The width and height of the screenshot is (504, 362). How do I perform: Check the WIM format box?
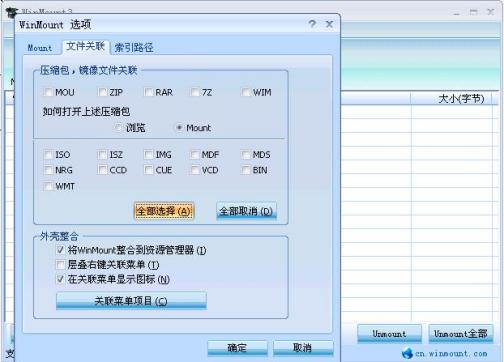246,92
